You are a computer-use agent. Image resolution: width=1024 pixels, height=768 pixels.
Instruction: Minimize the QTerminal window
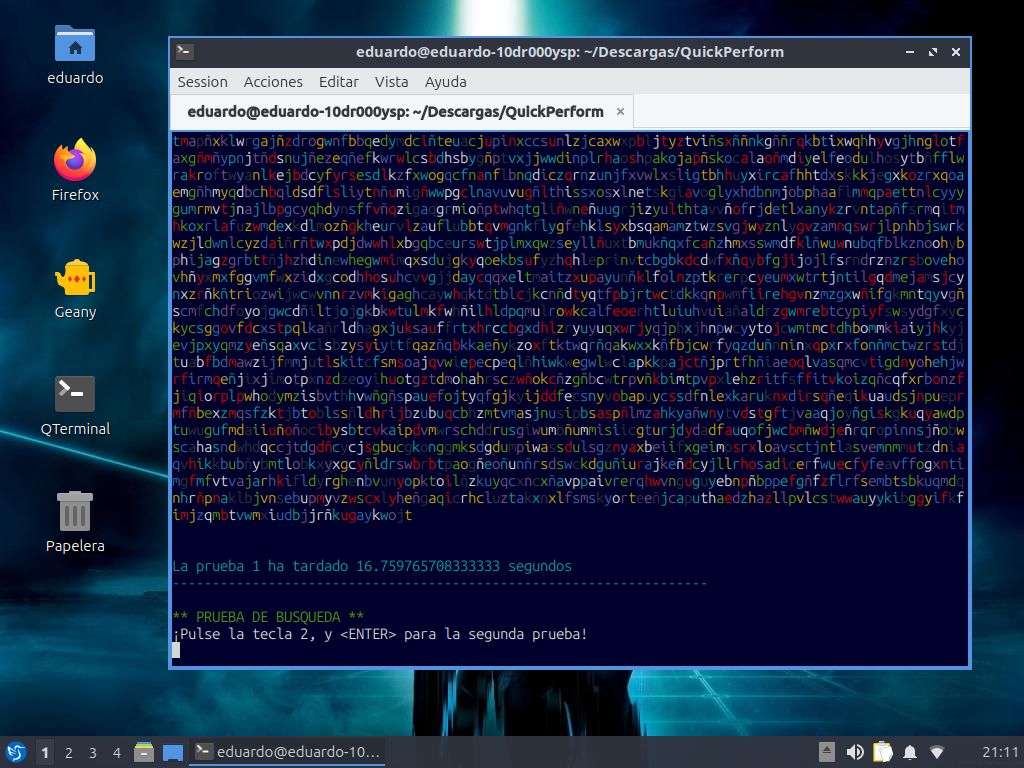[x=910, y=52]
